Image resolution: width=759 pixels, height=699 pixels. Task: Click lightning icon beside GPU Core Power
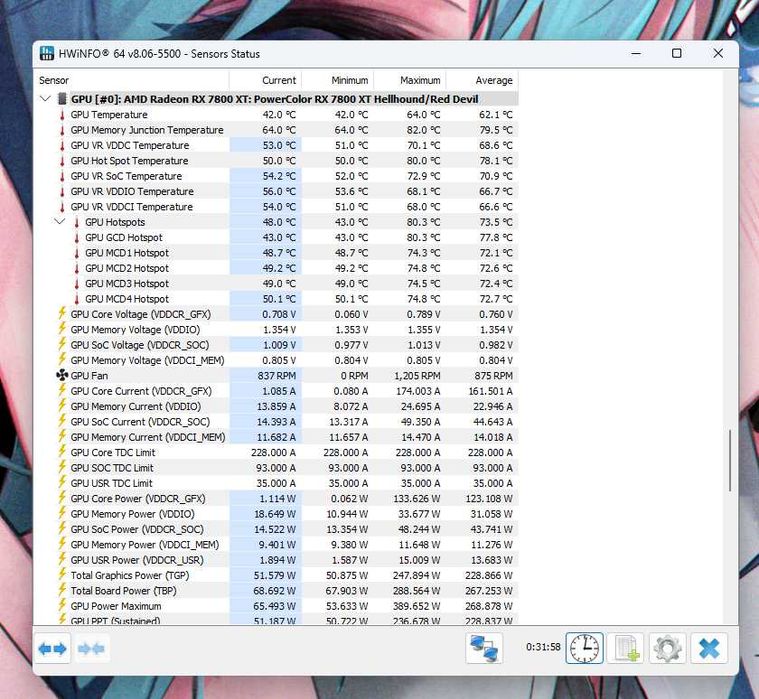click(x=62, y=498)
